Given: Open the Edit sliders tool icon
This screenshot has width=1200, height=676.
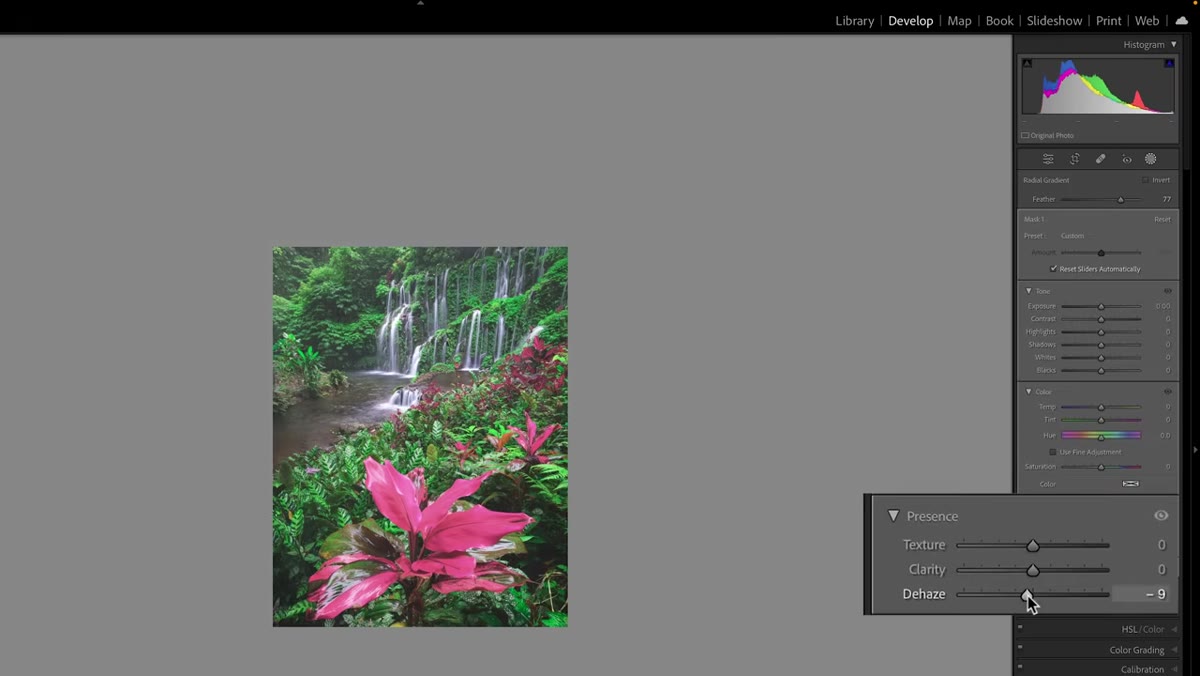Looking at the screenshot, I should pos(1048,159).
